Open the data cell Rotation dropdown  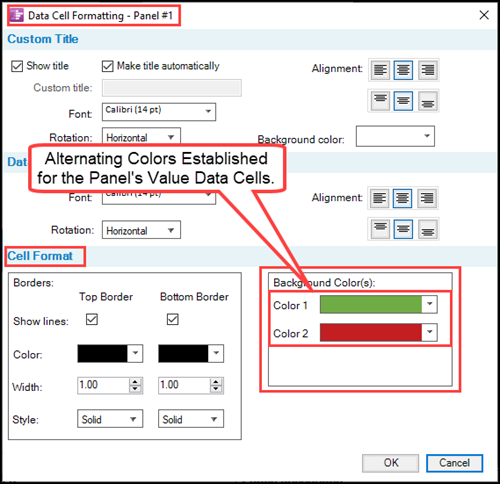[141, 230]
